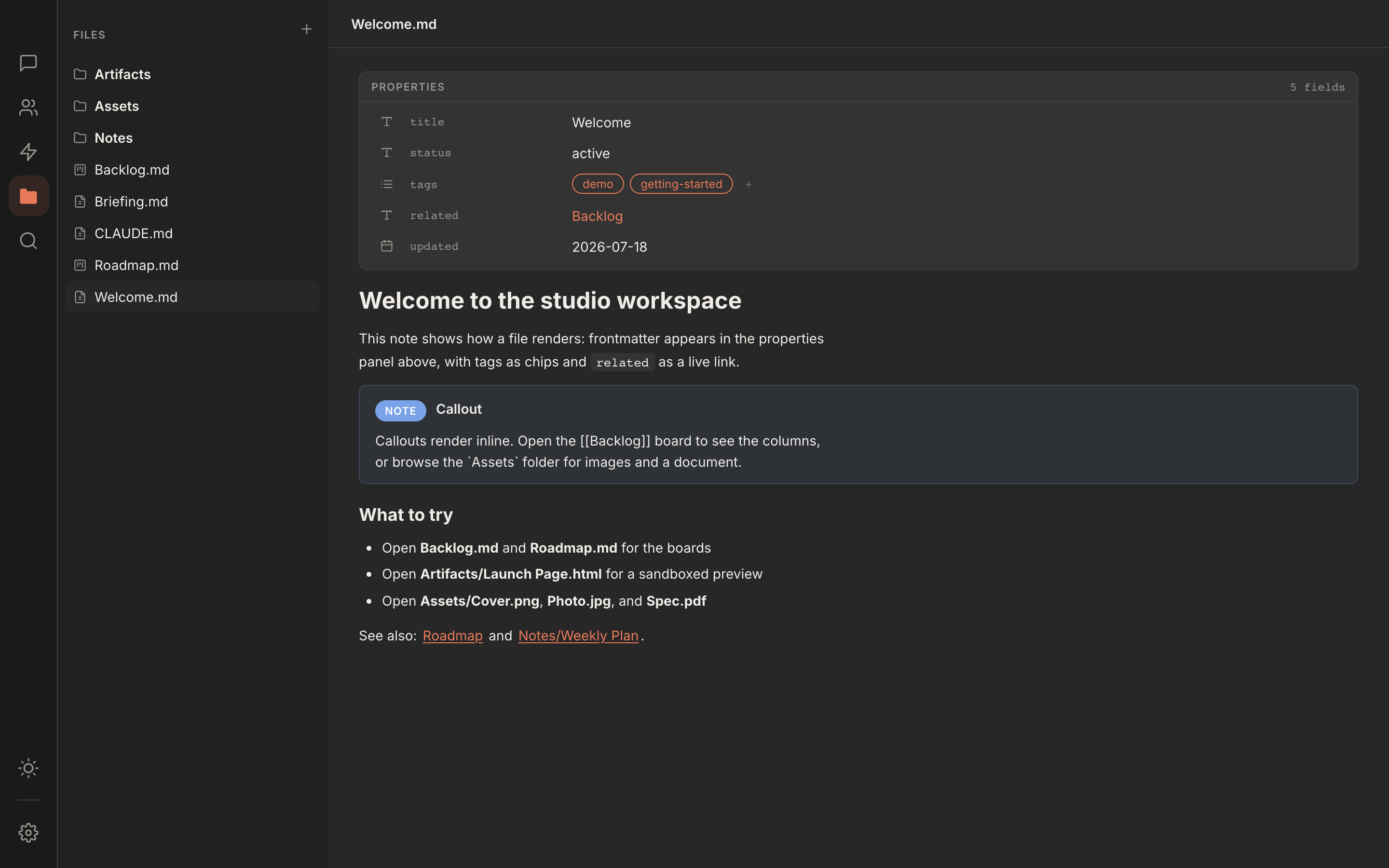Click the 5 fields count label
This screenshot has height=868, width=1389.
click(x=1317, y=87)
